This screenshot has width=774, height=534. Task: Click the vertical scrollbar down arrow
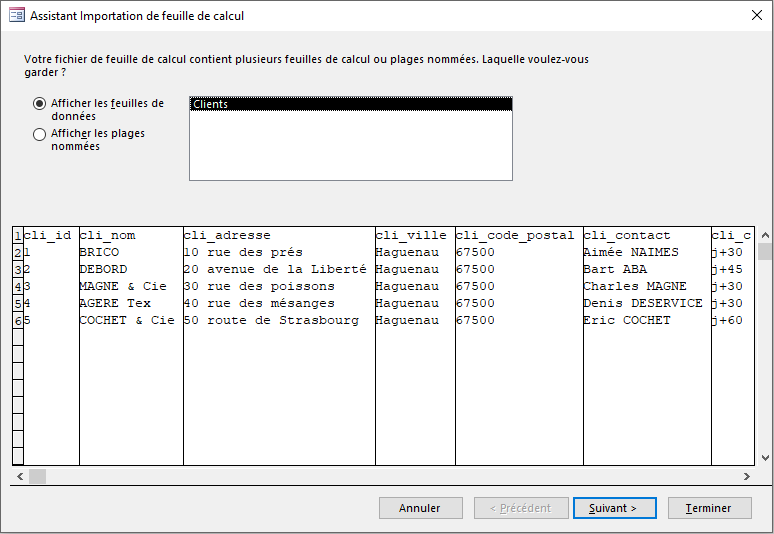coord(764,458)
